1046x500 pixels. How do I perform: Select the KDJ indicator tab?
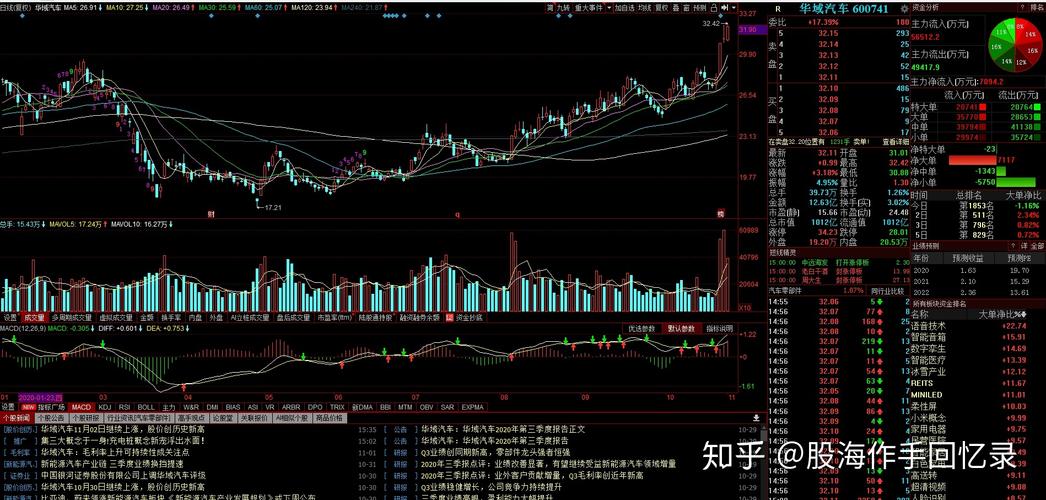[x=105, y=407]
